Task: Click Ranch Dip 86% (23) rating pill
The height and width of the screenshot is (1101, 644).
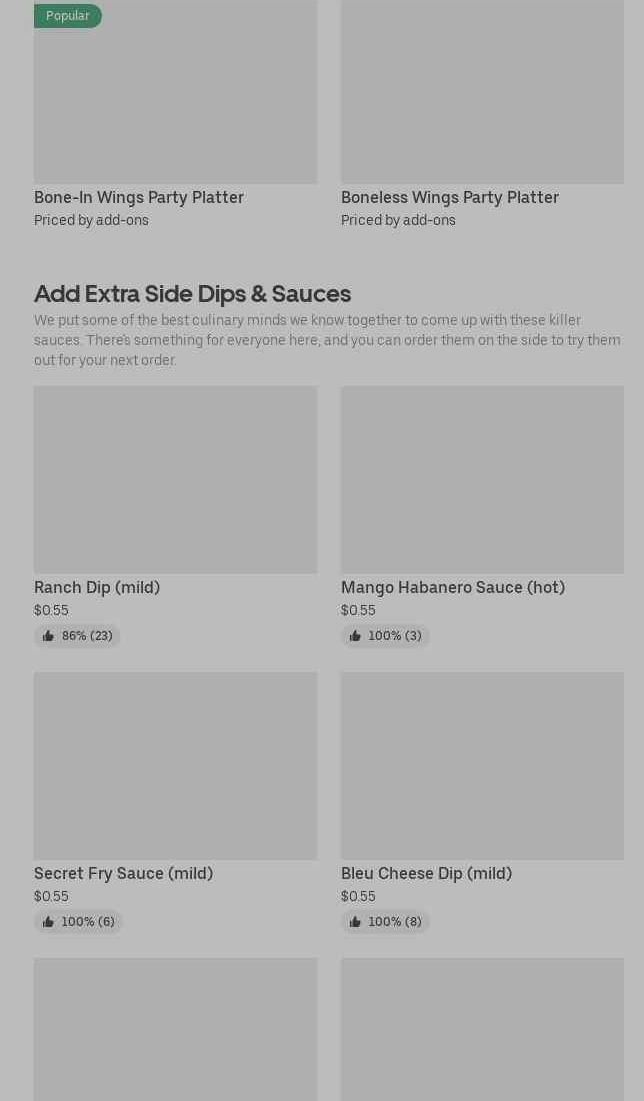Action: click(78, 636)
